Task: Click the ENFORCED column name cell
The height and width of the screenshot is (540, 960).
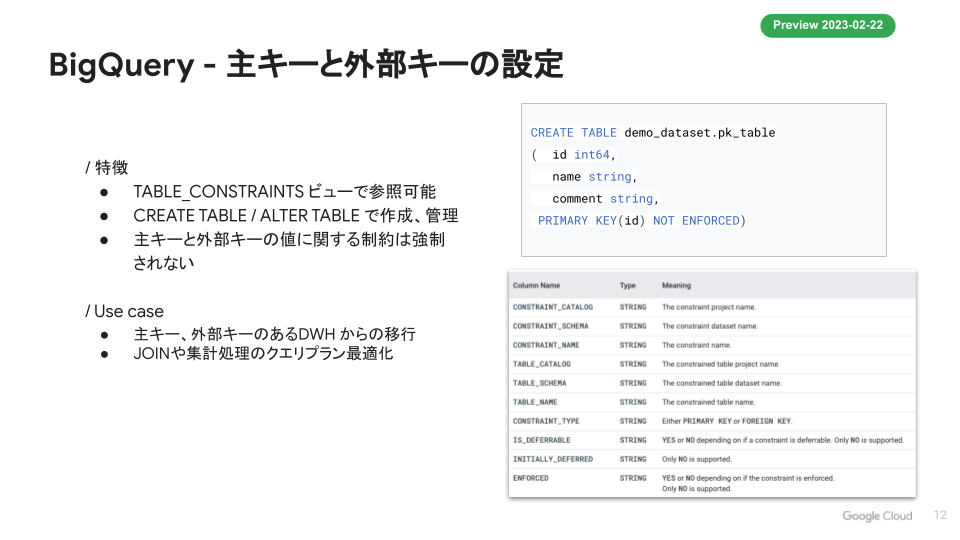Action: [531, 478]
